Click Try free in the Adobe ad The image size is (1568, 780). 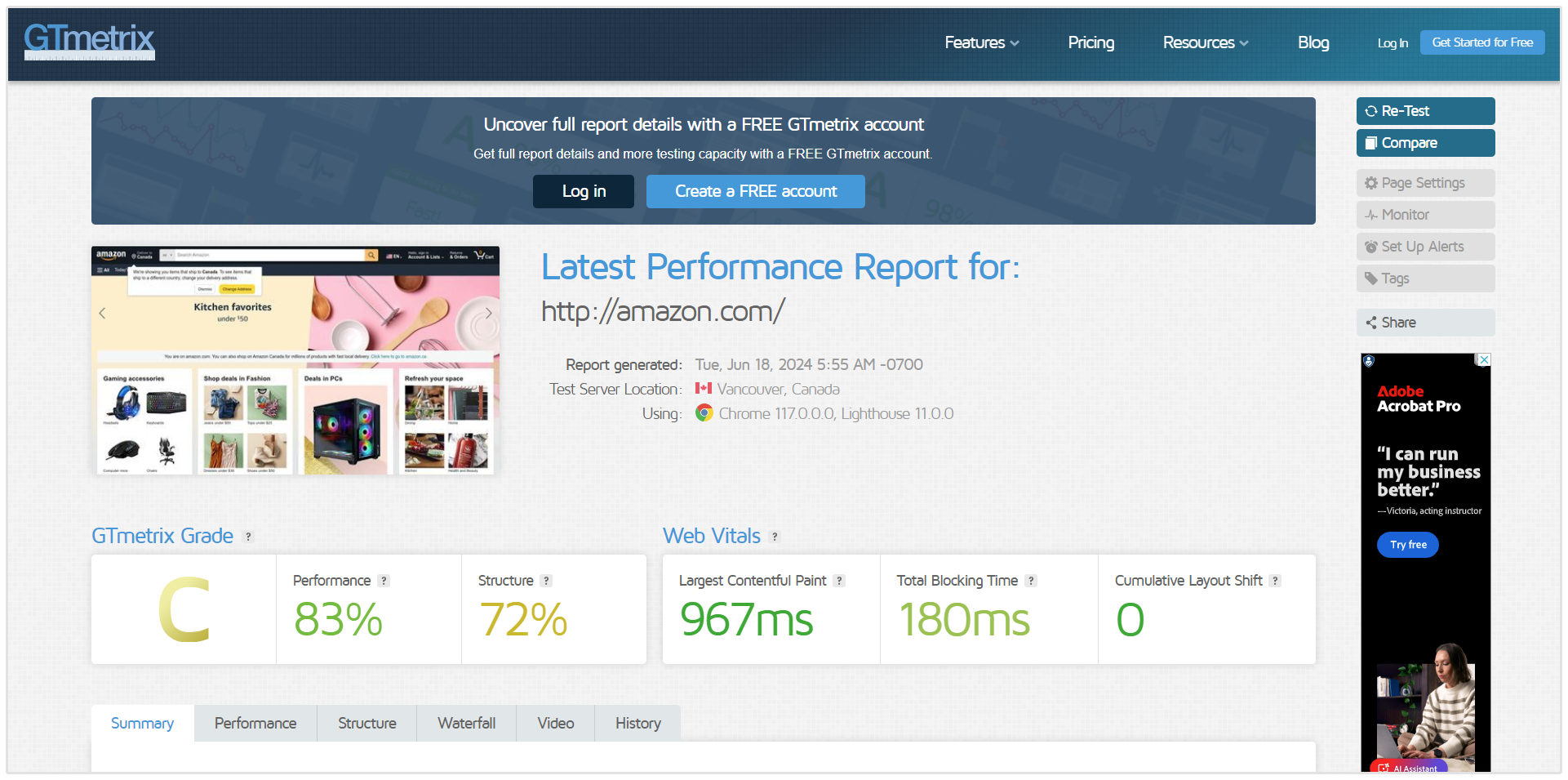[x=1407, y=545]
